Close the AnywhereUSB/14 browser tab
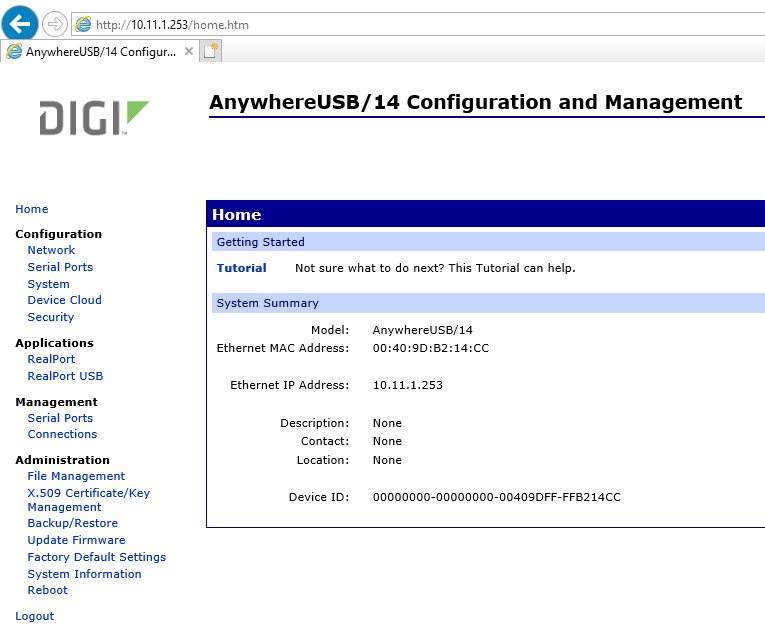 189,51
